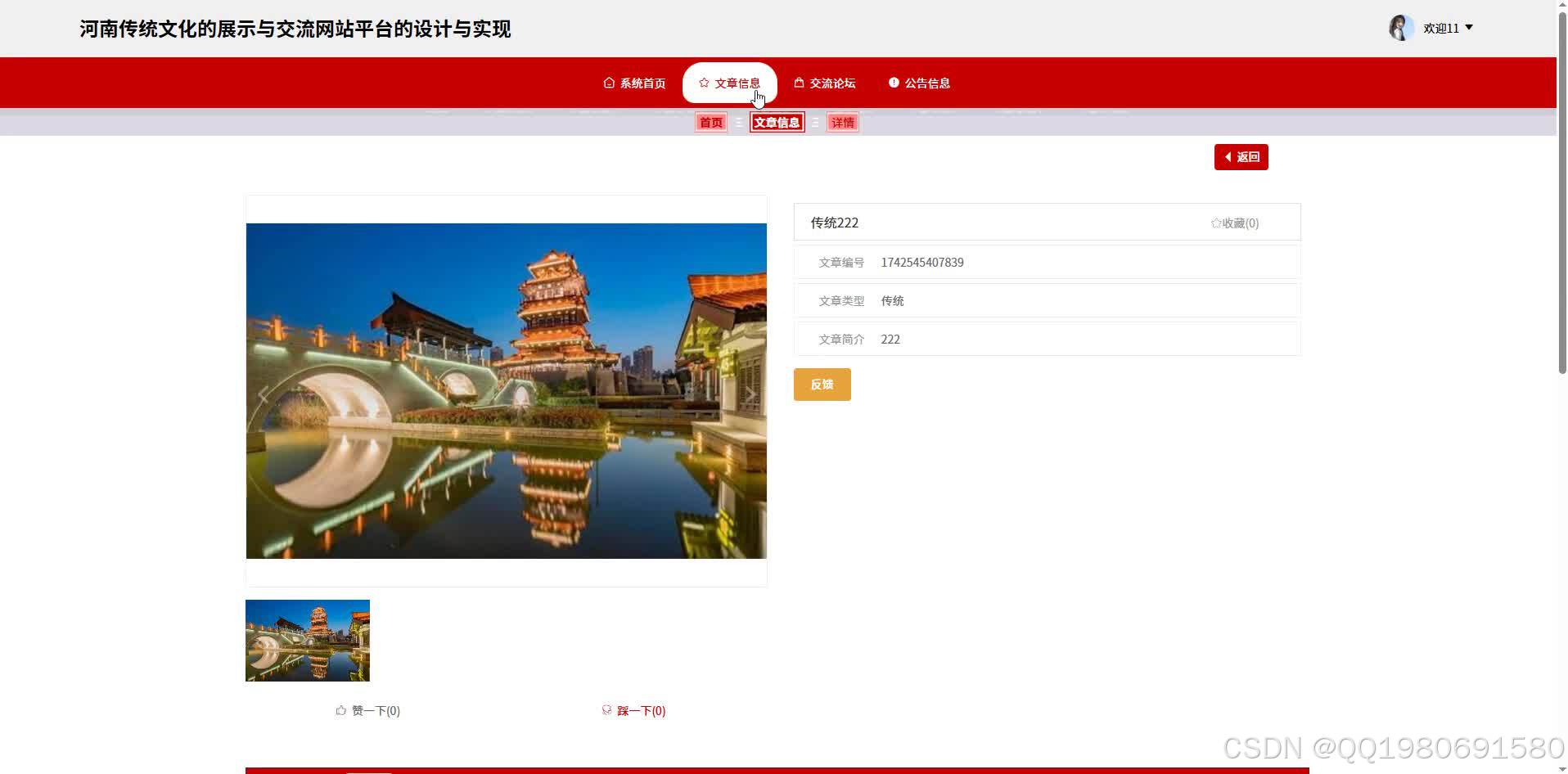Click the thumbs-down 踩一下(0) icon

(606, 710)
